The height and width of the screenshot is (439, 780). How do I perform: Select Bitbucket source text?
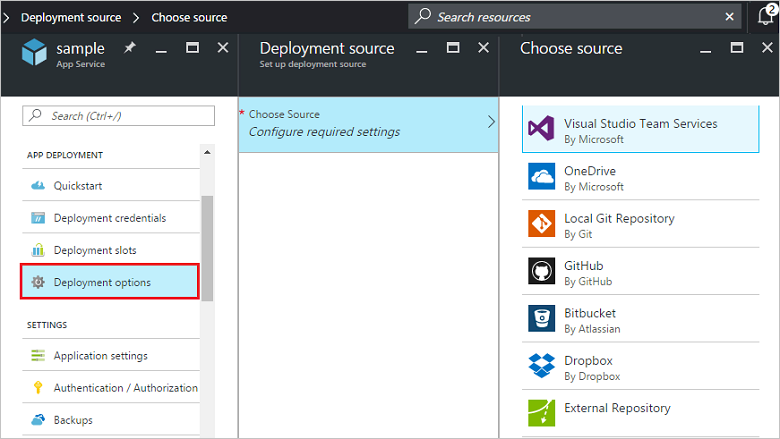(590, 313)
